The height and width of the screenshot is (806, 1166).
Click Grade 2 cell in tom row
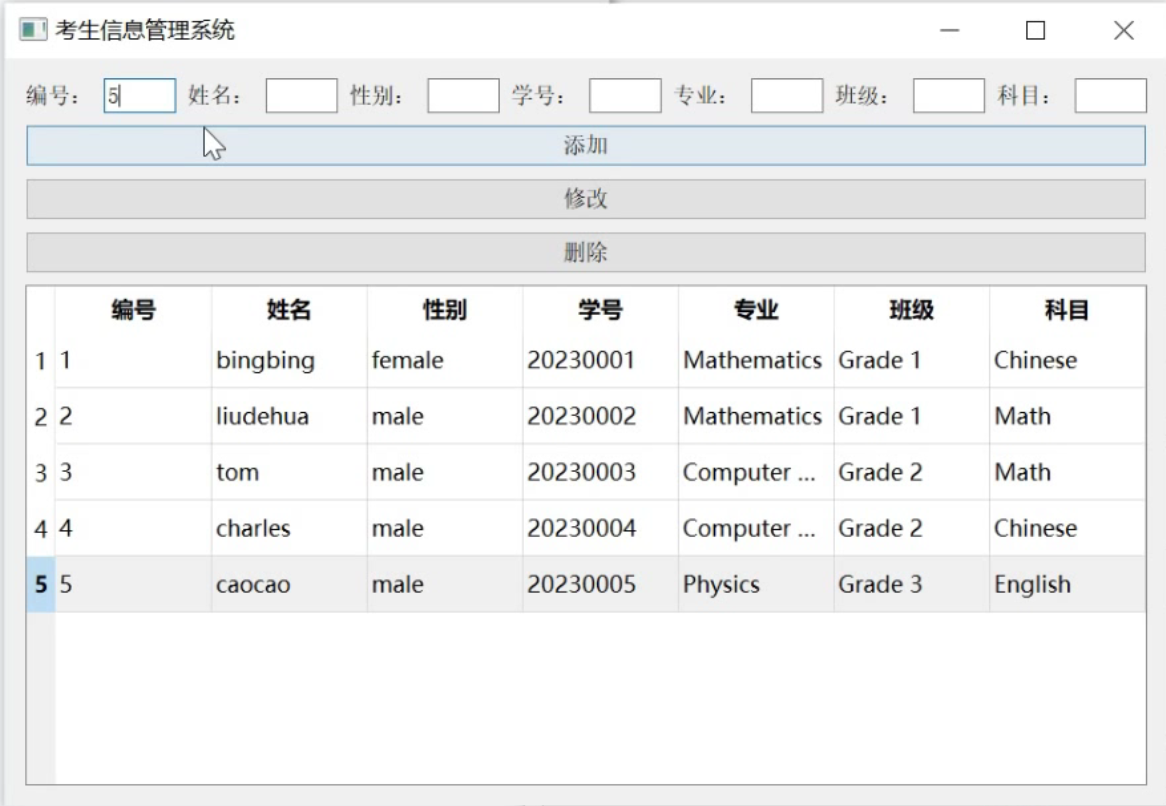912,472
